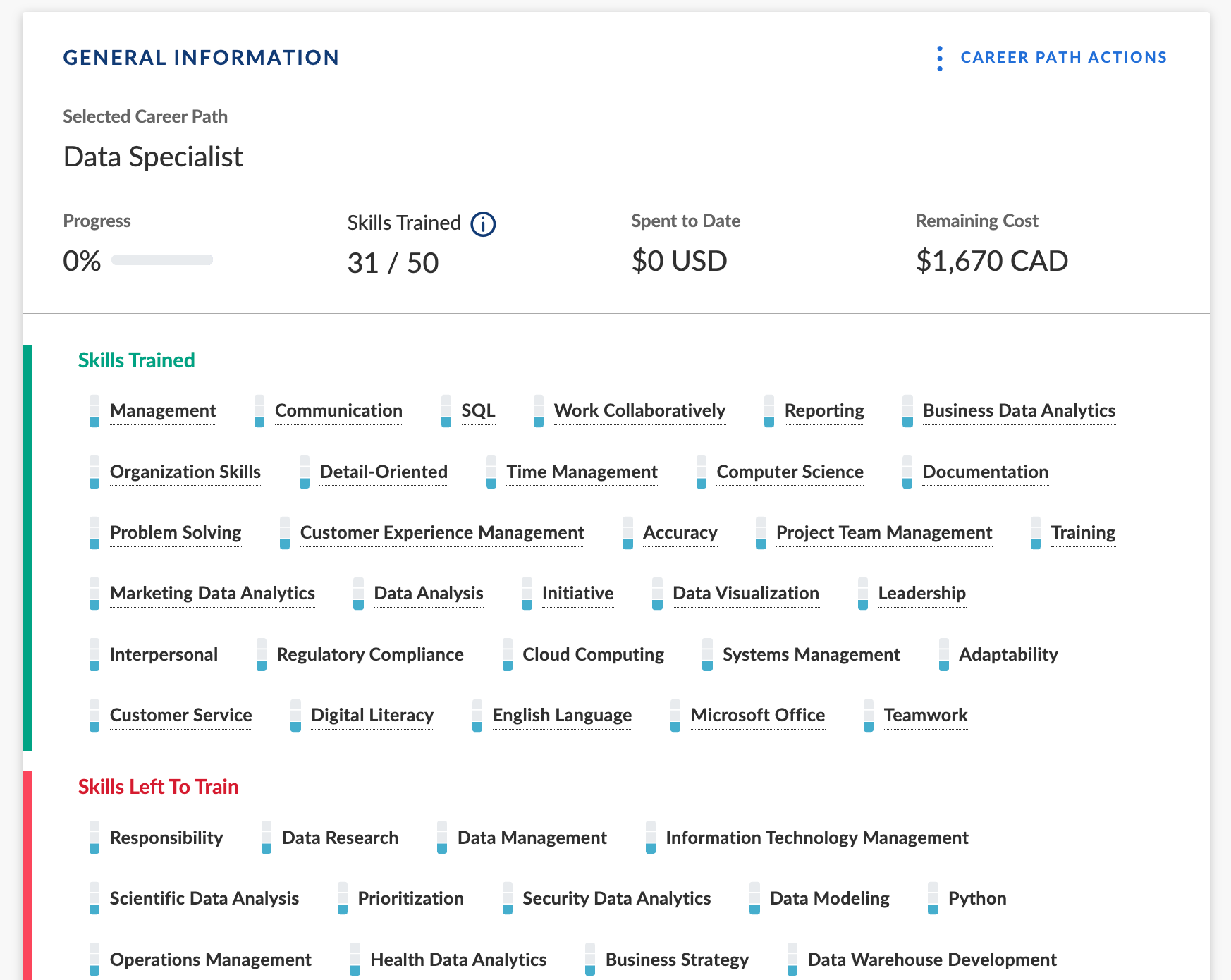Select the Information Technology Management skill
Screen dimensions: 1231x980
coord(817,838)
